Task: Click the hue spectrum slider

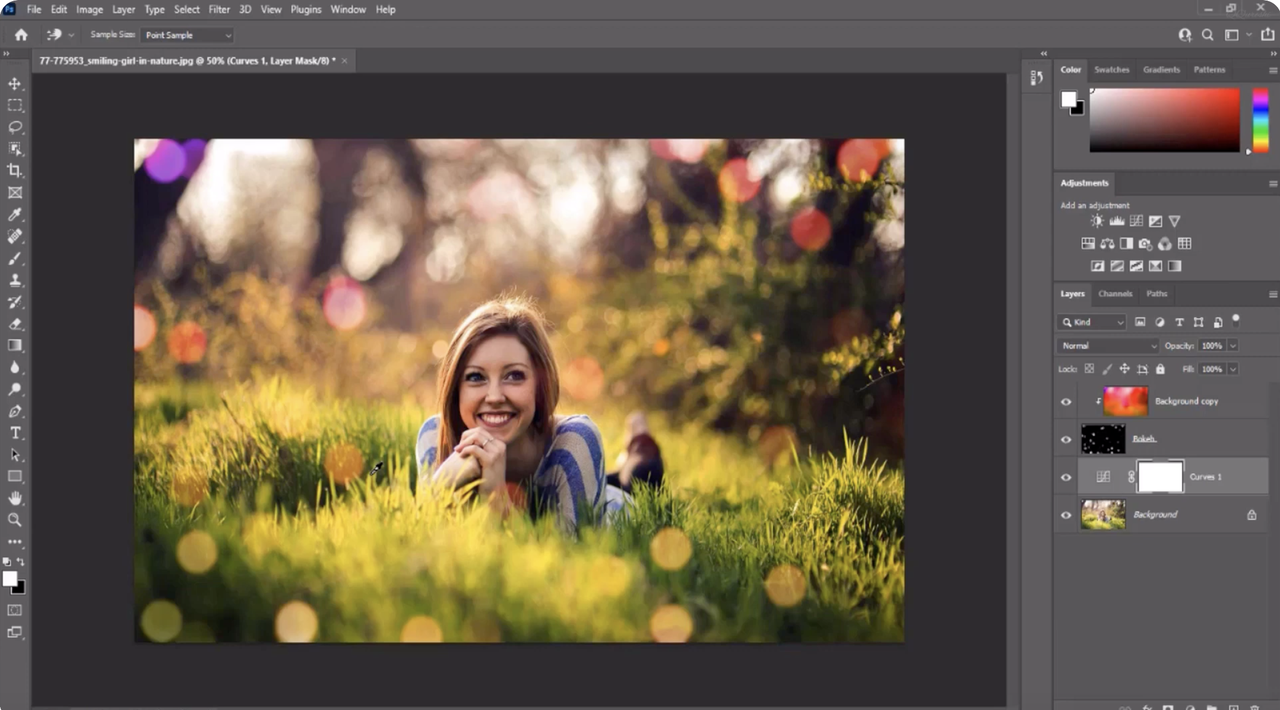Action: 1260,120
